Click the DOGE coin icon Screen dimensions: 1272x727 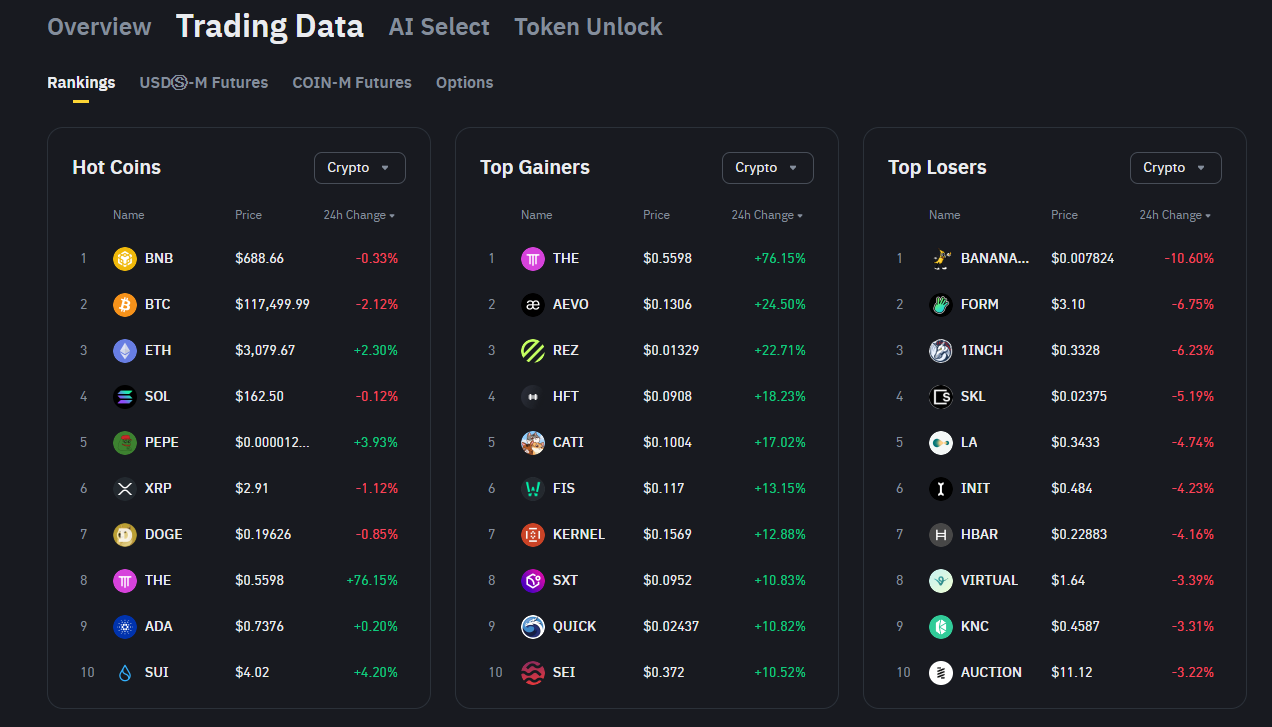coord(124,534)
